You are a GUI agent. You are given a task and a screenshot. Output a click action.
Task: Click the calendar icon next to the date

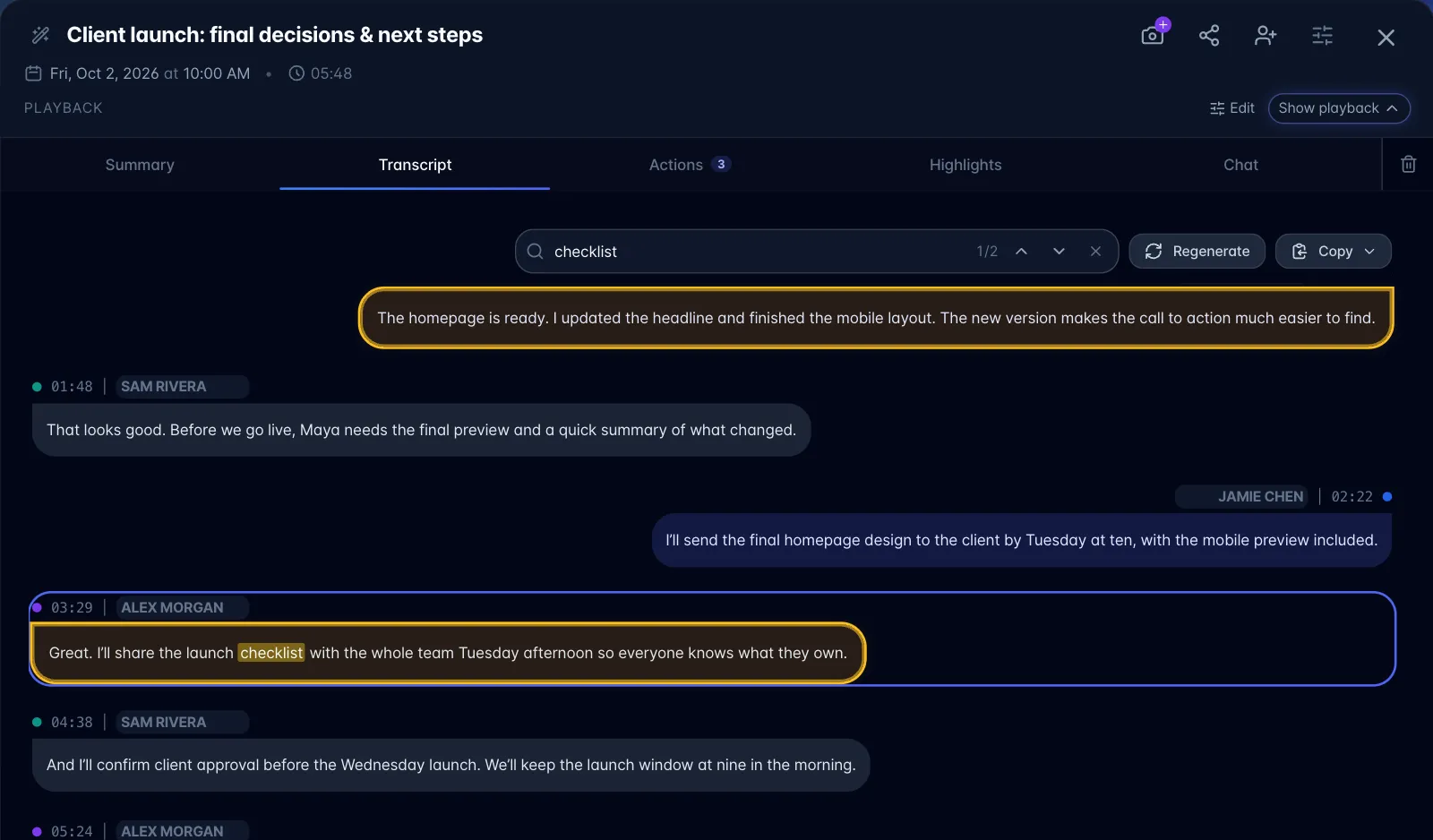click(x=33, y=73)
